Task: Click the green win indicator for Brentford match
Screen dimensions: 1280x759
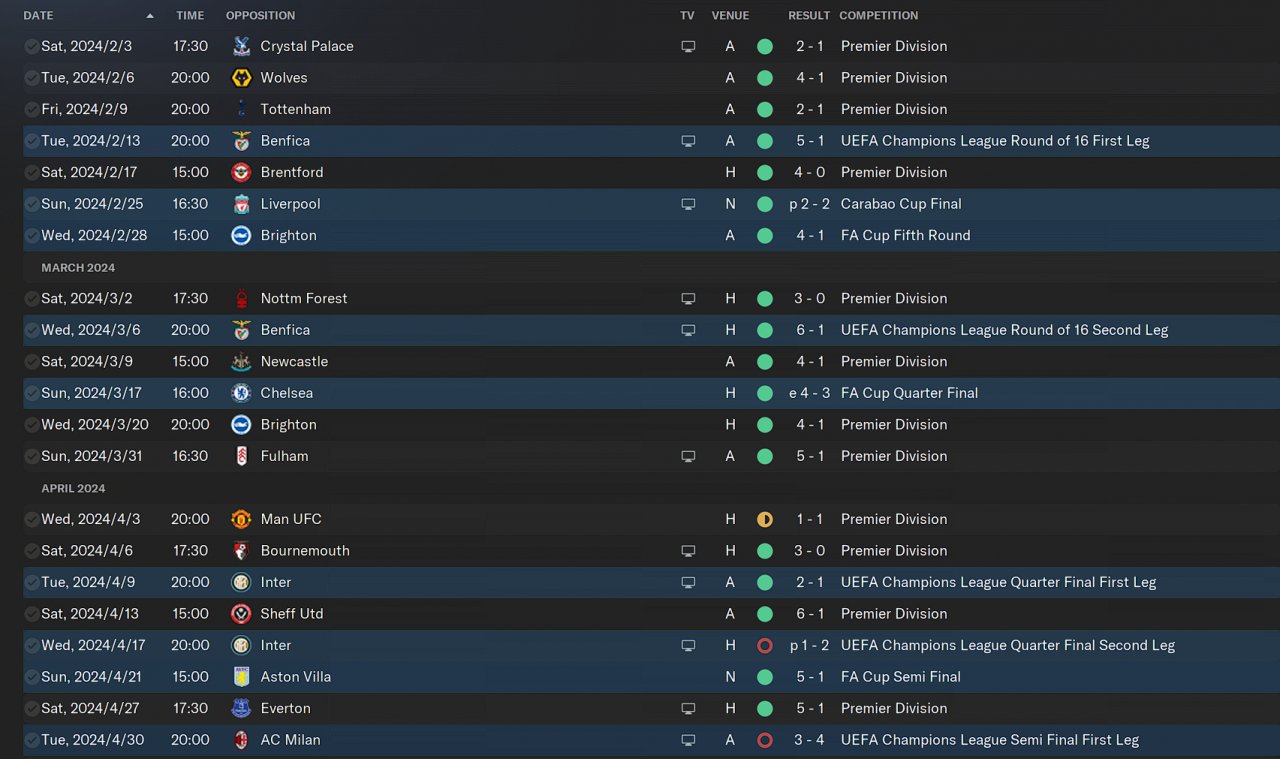Action: [x=765, y=172]
